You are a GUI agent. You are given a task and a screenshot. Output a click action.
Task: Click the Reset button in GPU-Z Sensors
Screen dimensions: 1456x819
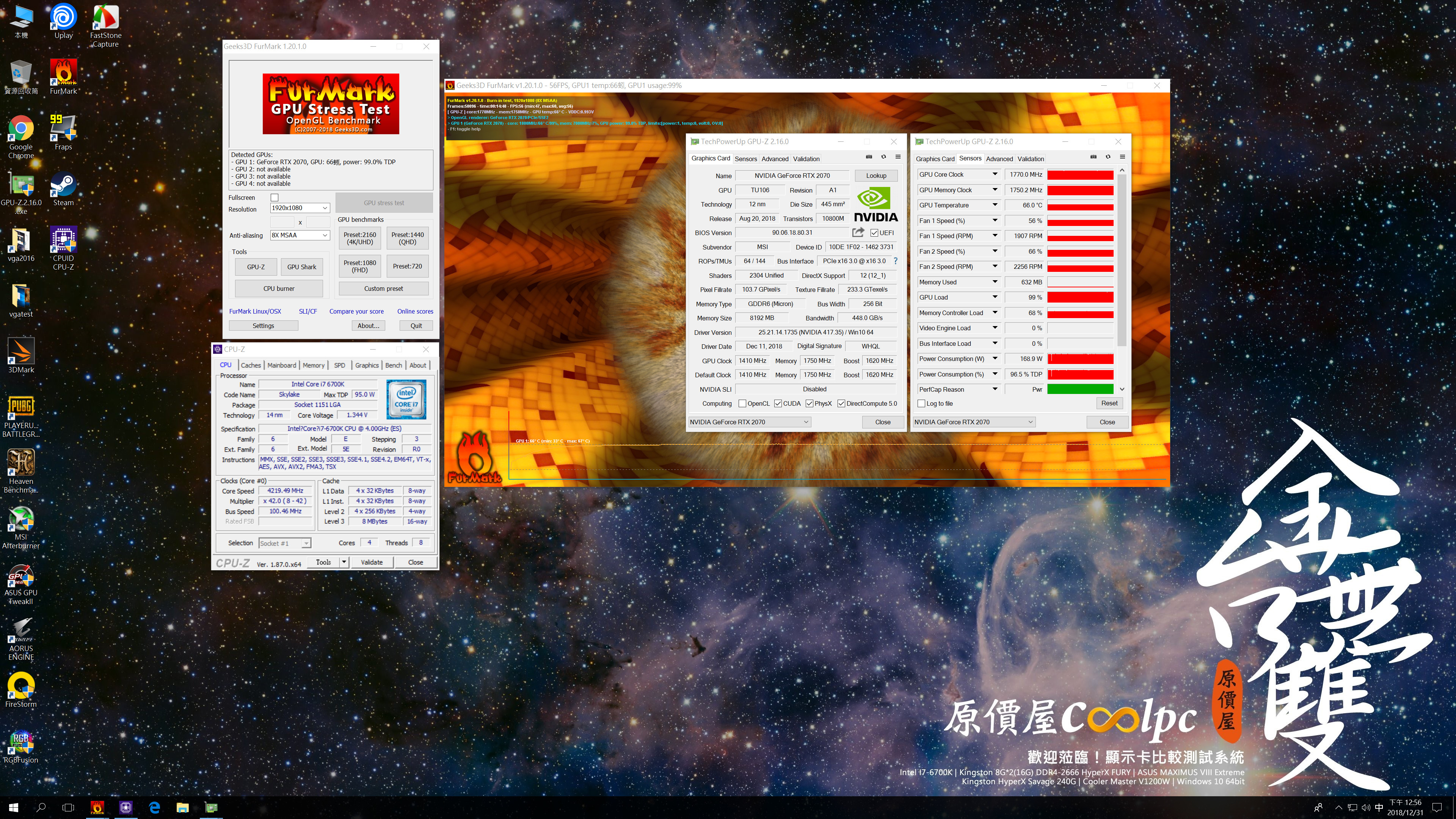point(1109,403)
